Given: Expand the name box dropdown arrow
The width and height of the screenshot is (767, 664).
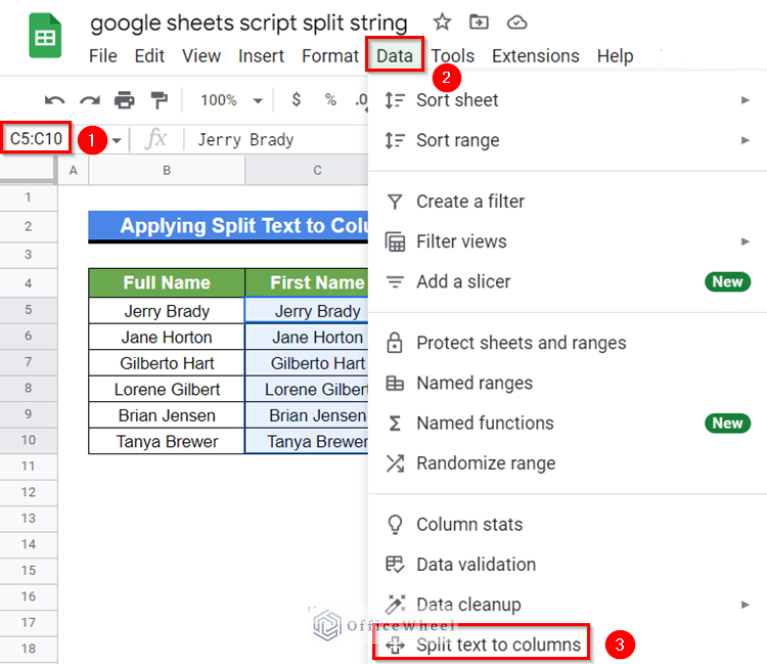Looking at the screenshot, I should [117, 140].
